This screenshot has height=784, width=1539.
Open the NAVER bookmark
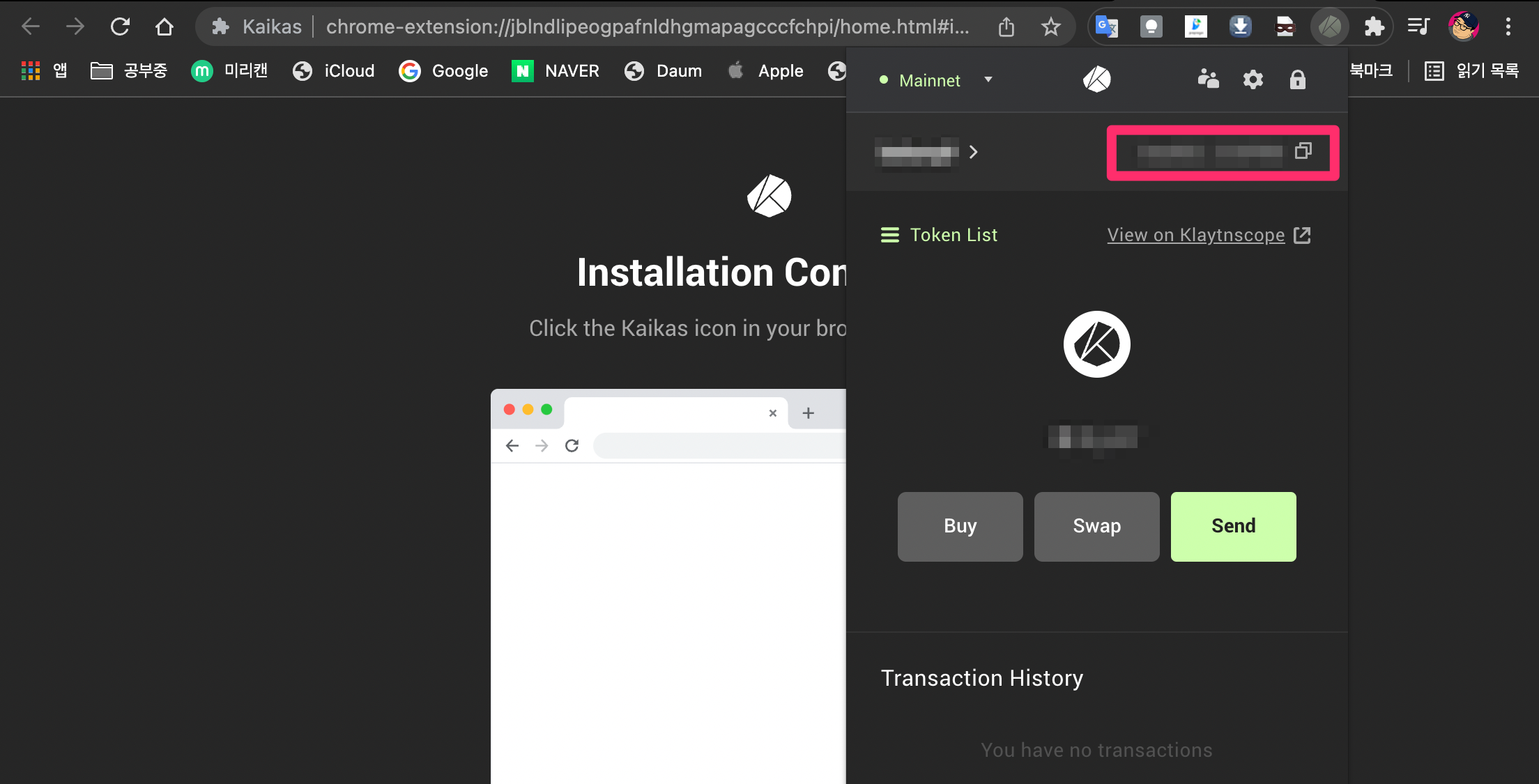click(x=556, y=70)
